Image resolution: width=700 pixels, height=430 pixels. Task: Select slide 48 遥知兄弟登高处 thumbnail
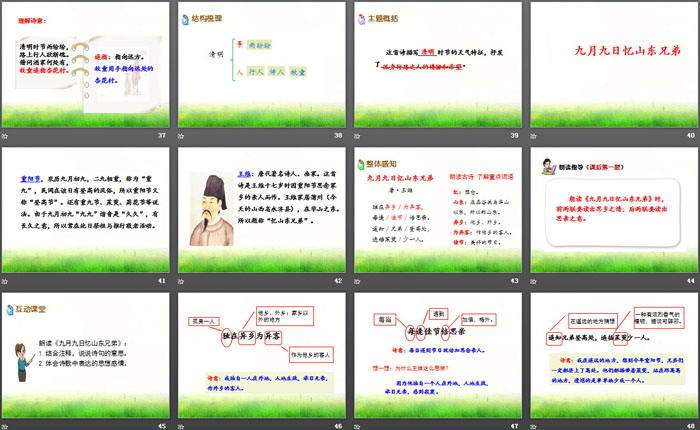coord(614,355)
